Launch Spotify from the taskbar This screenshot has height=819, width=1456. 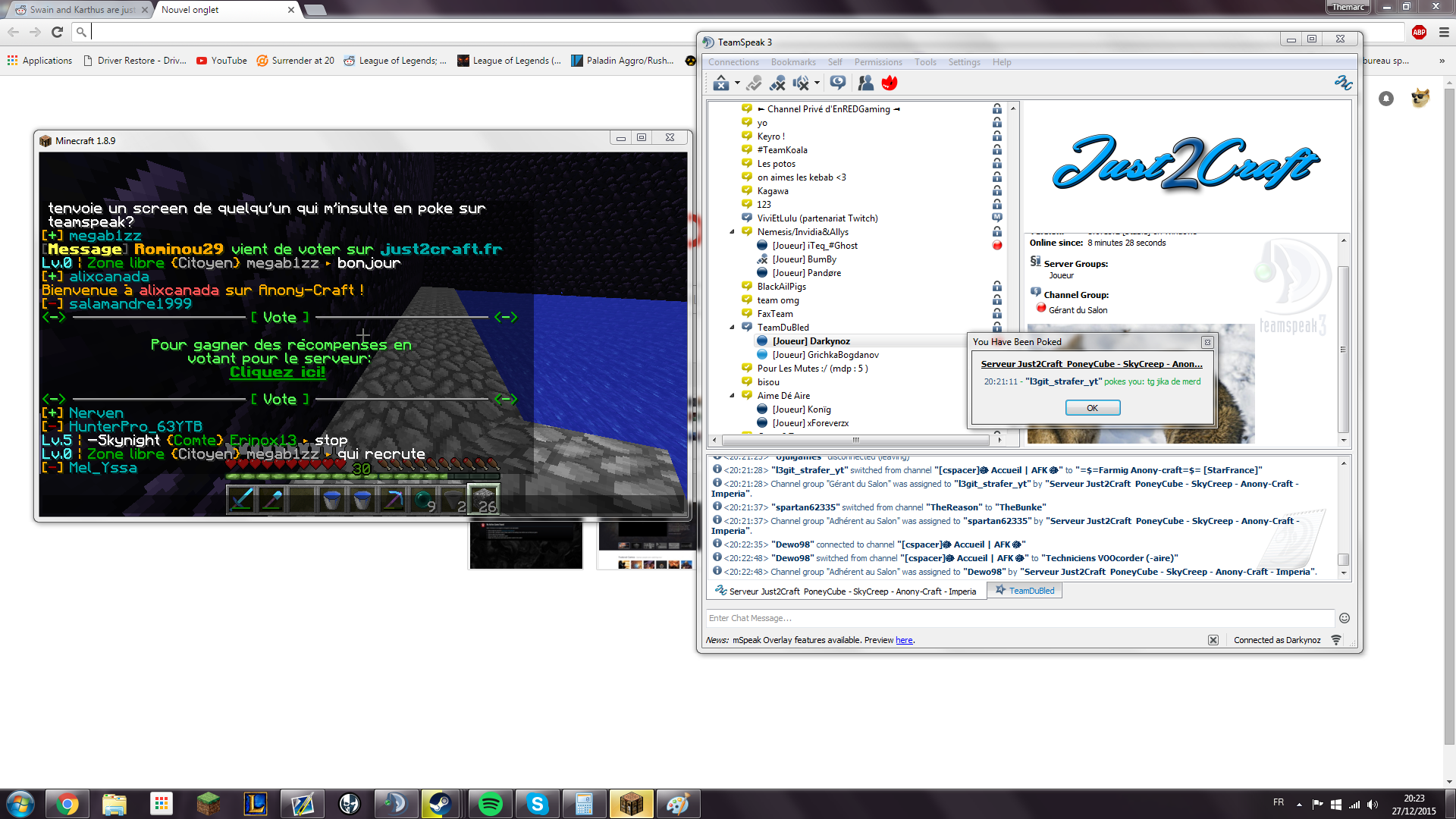[x=491, y=804]
